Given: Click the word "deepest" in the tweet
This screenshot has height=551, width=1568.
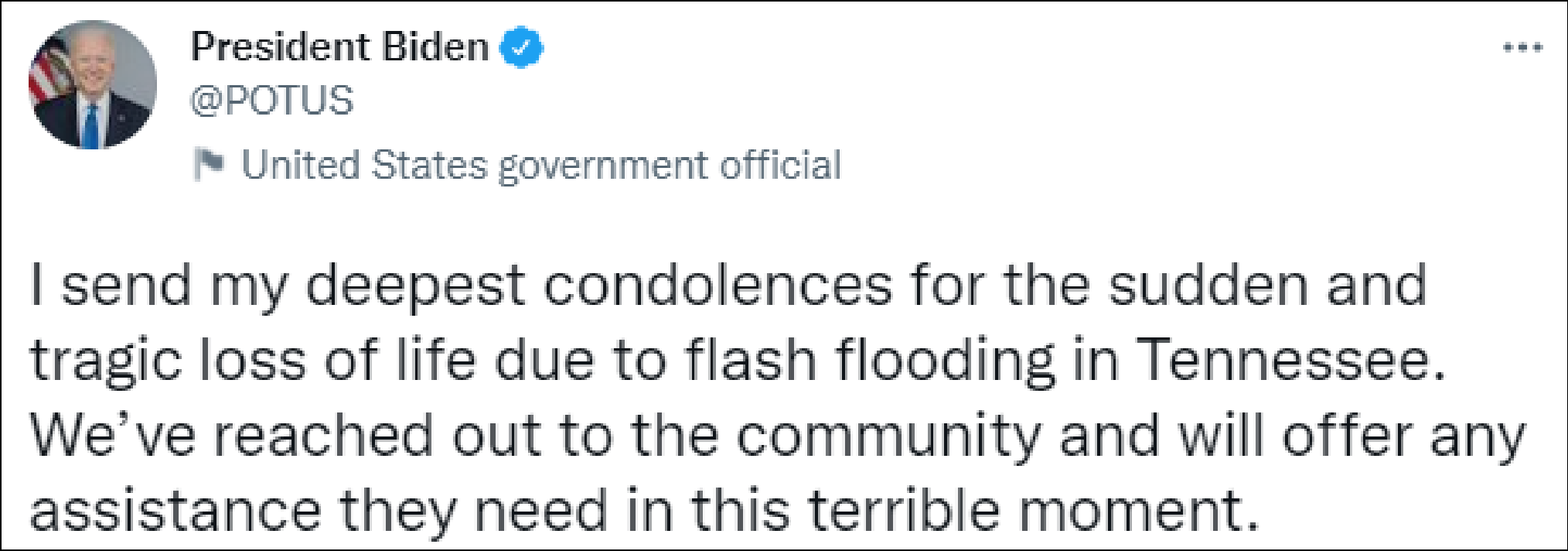Looking at the screenshot, I should pos(415,287).
